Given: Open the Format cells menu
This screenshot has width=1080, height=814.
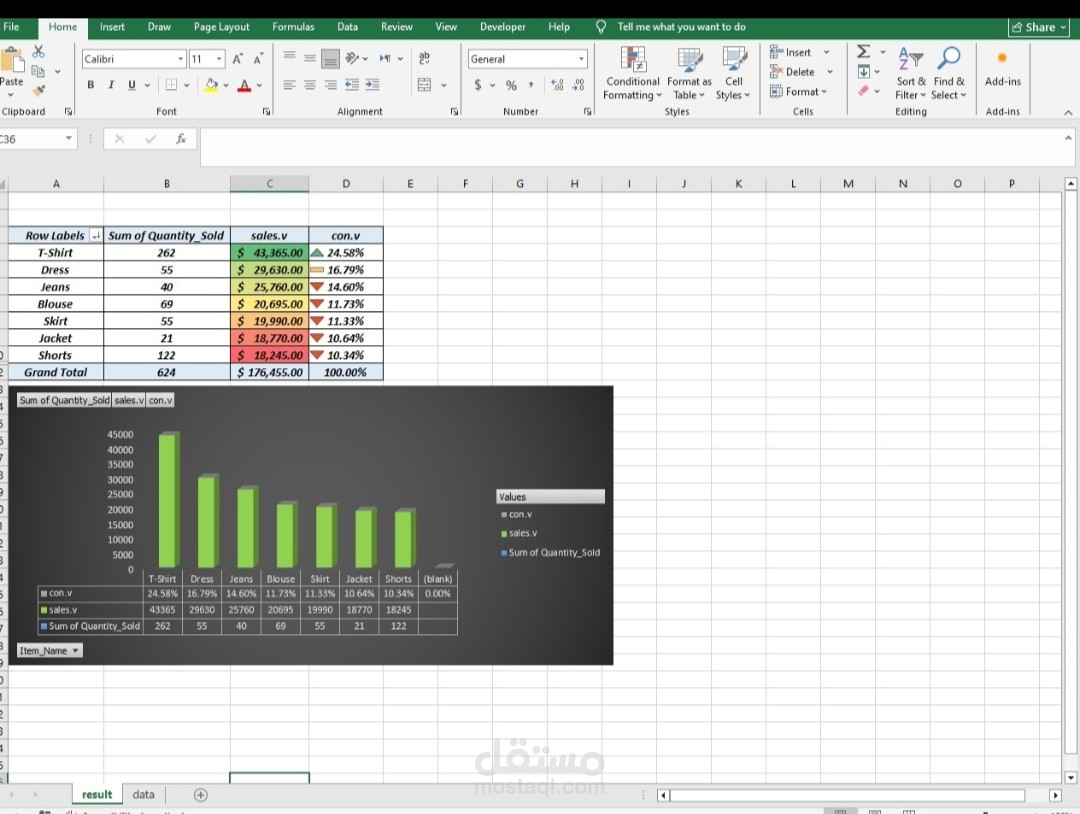Looking at the screenshot, I should click(798, 92).
